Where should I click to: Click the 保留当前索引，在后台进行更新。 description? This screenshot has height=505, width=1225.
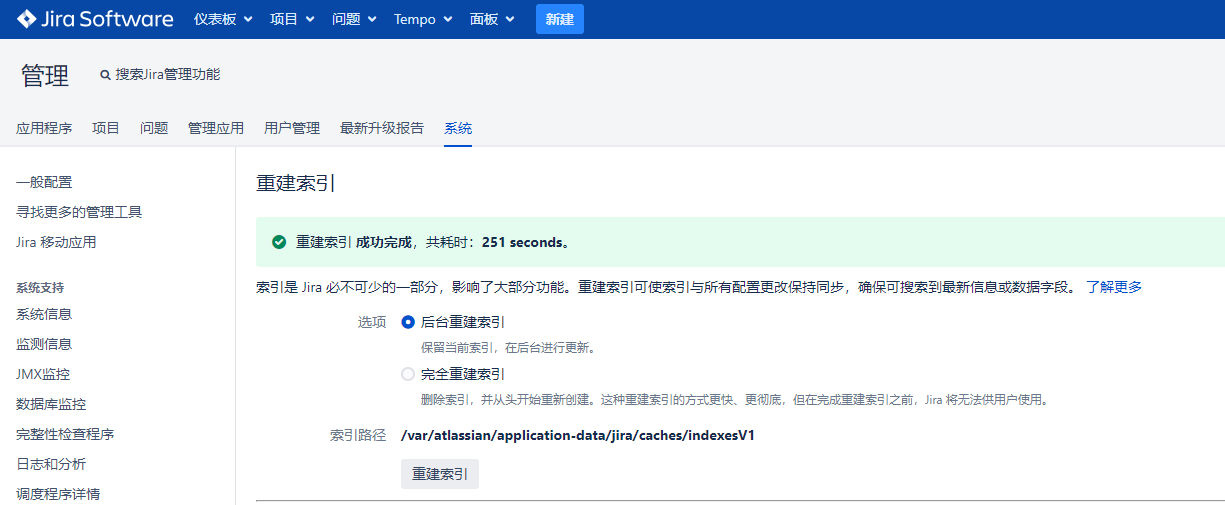click(509, 348)
